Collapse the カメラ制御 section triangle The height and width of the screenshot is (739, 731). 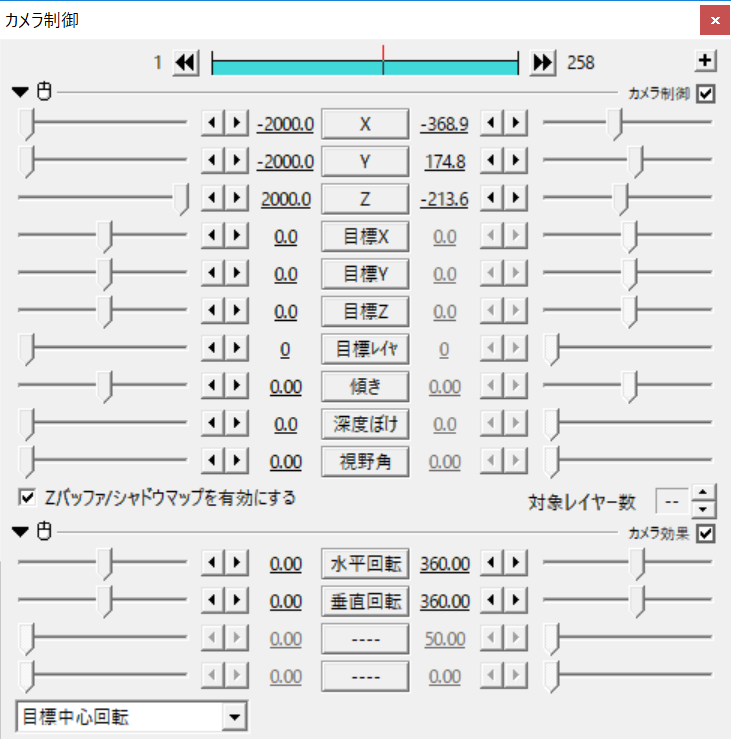click(x=20, y=91)
